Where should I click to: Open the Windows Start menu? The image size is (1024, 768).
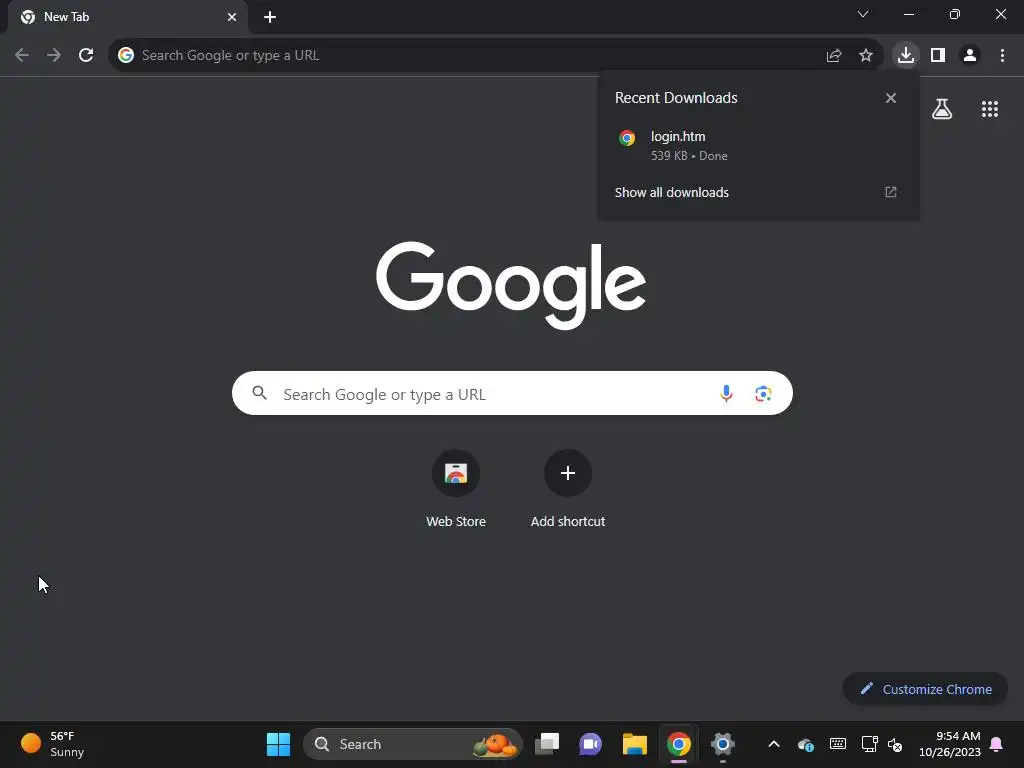(278, 744)
